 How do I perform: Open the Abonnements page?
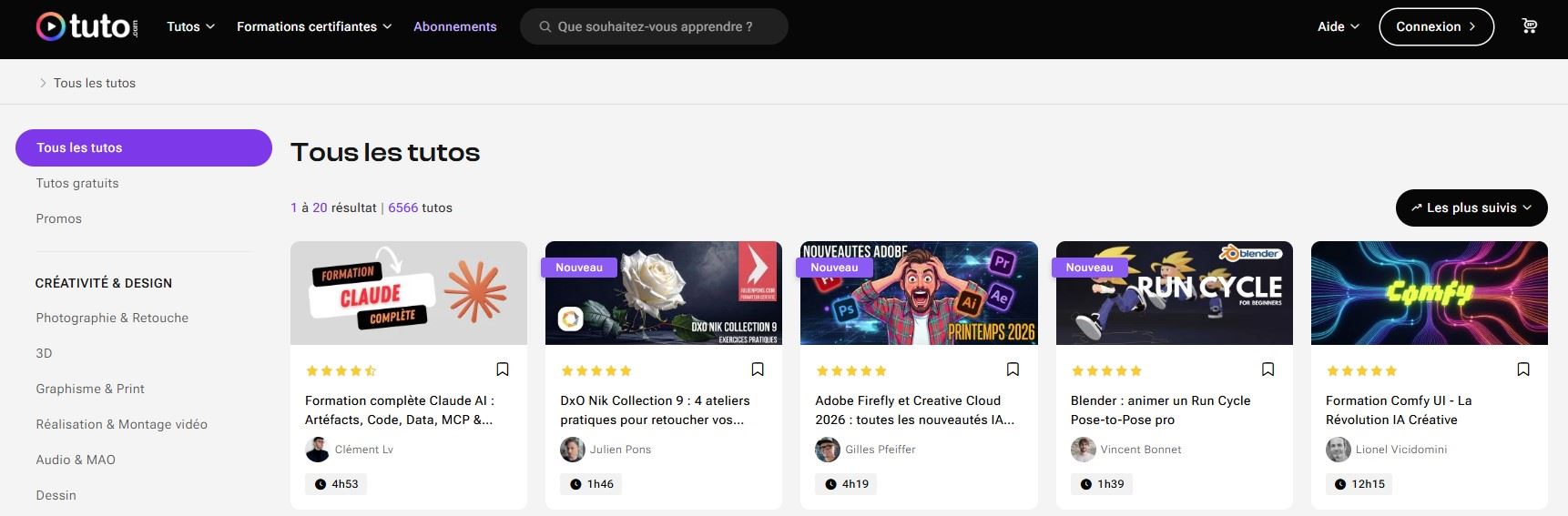pos(455,26)
